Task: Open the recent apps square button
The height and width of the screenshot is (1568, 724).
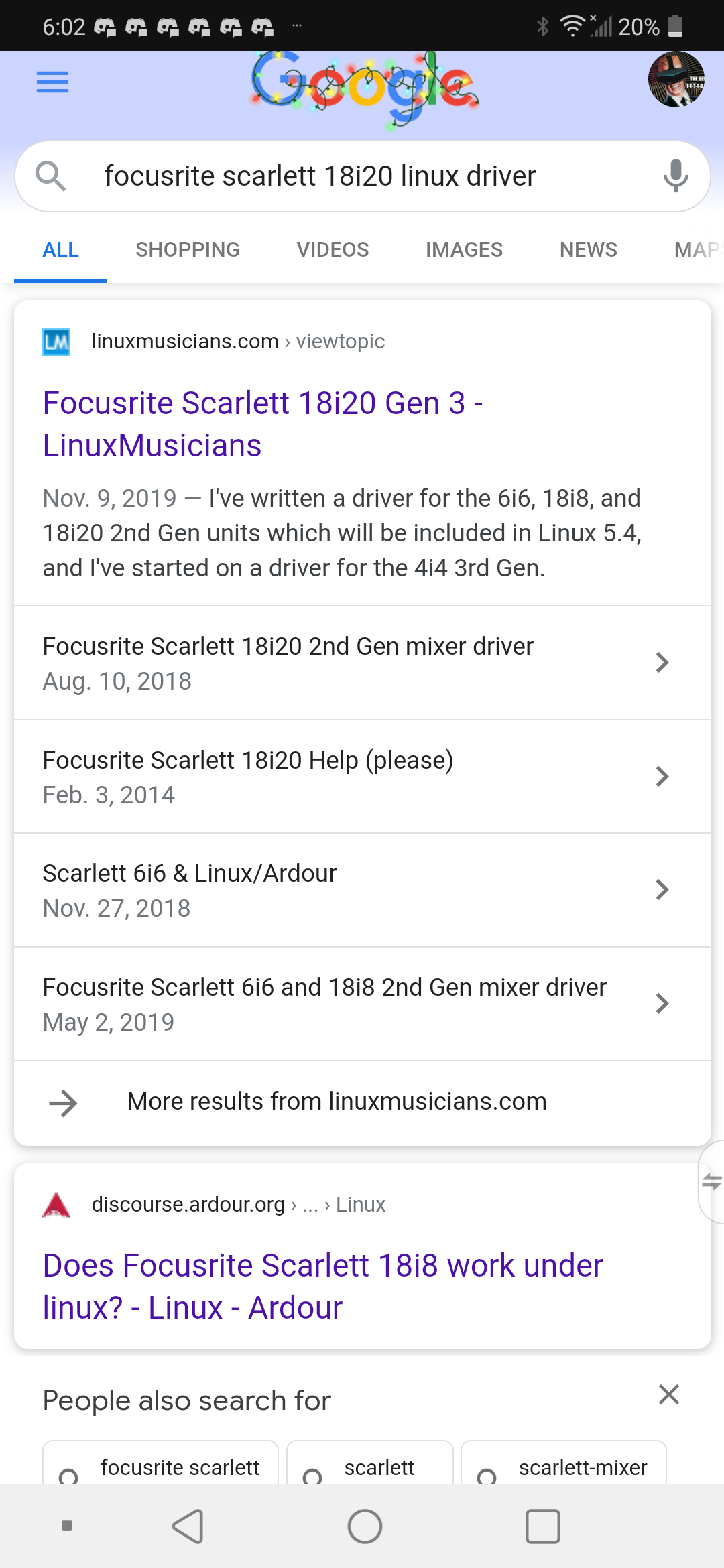Action: coord(542,1526)
